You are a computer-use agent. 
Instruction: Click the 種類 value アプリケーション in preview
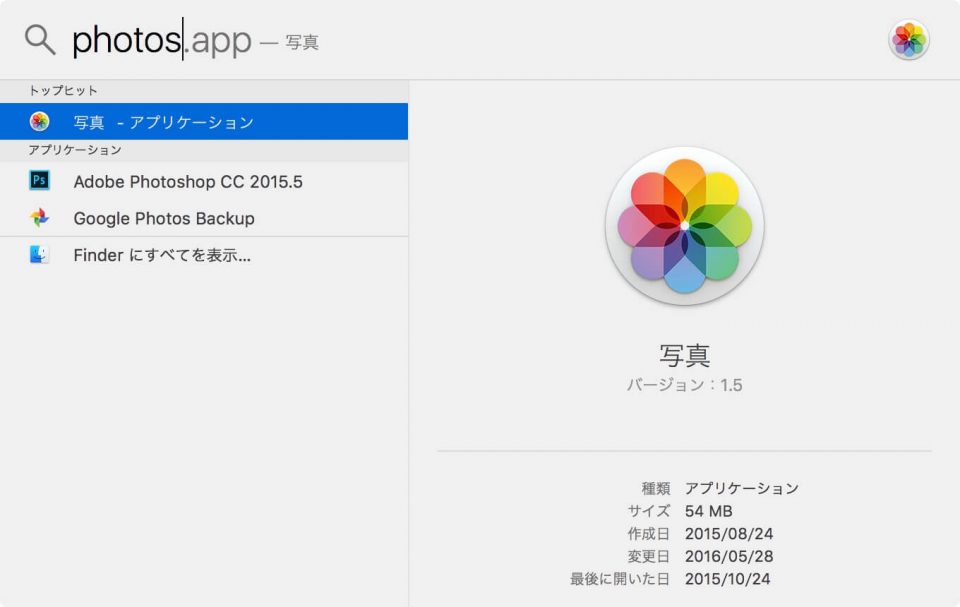click(x=741, y=488)
